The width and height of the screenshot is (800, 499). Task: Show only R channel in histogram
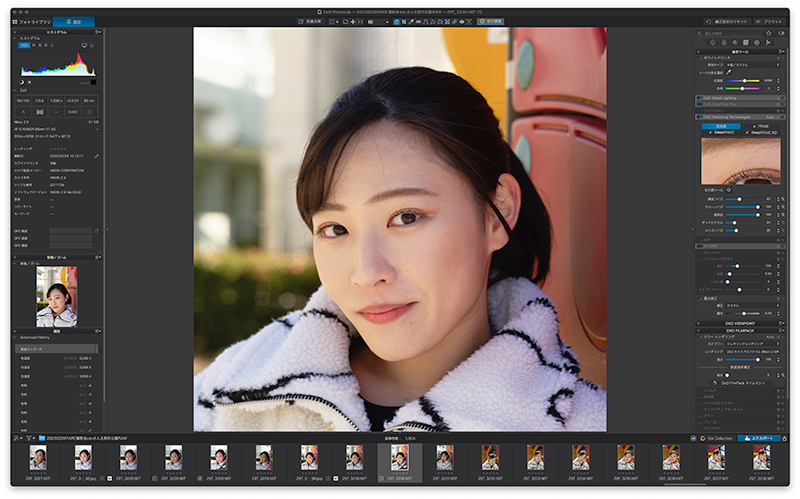click(x=34, y=45)
